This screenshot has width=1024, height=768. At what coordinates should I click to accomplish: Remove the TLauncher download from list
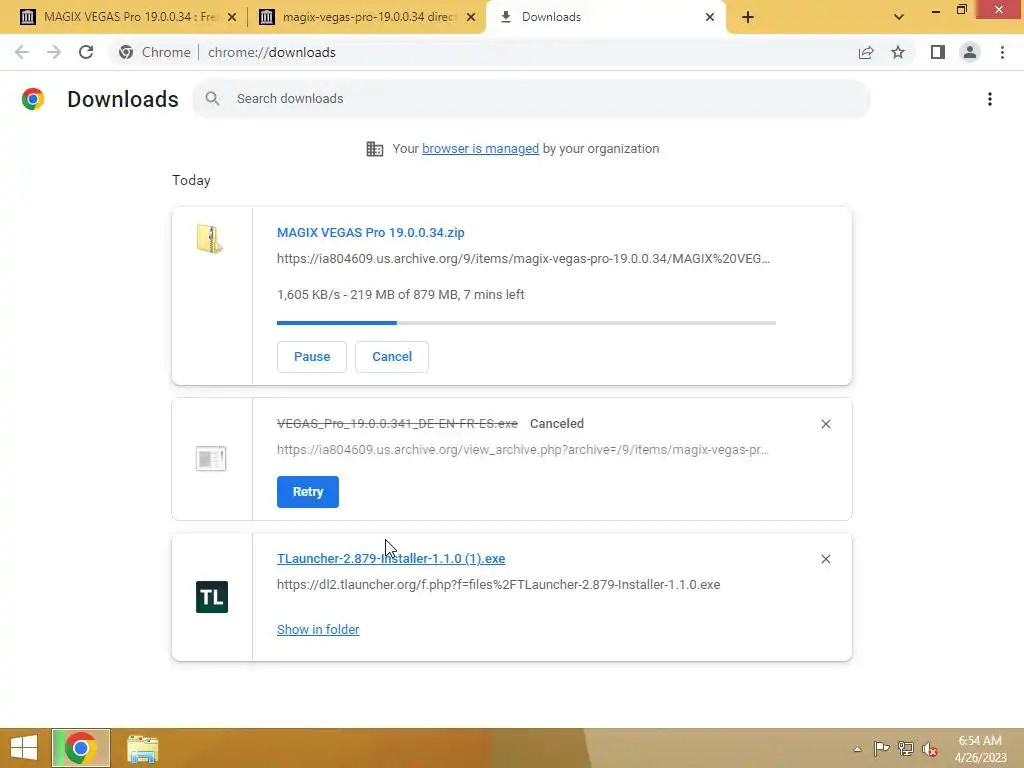(x=825, y=559)
